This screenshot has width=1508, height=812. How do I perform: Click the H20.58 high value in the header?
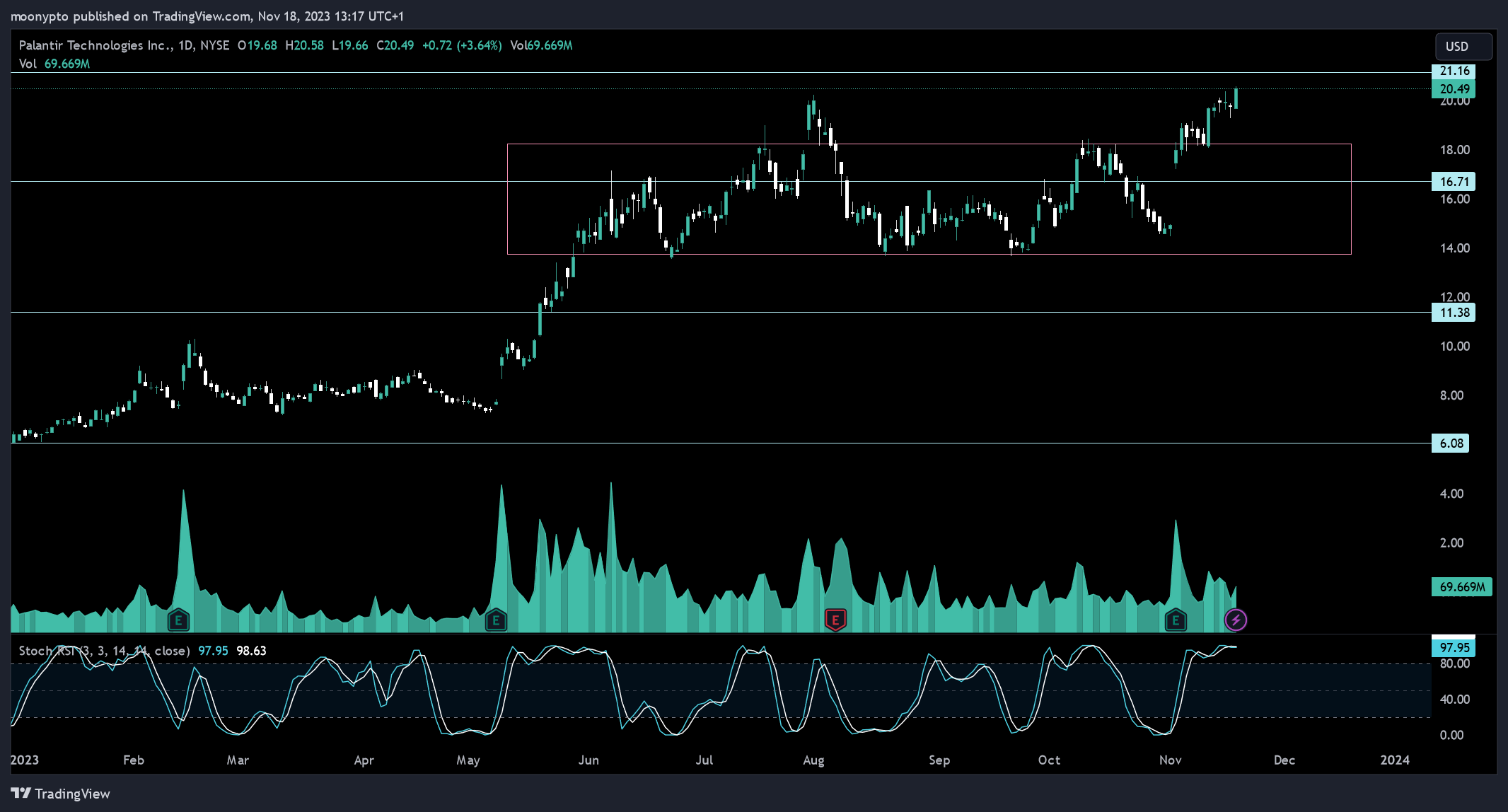click(x=304, y=45)
